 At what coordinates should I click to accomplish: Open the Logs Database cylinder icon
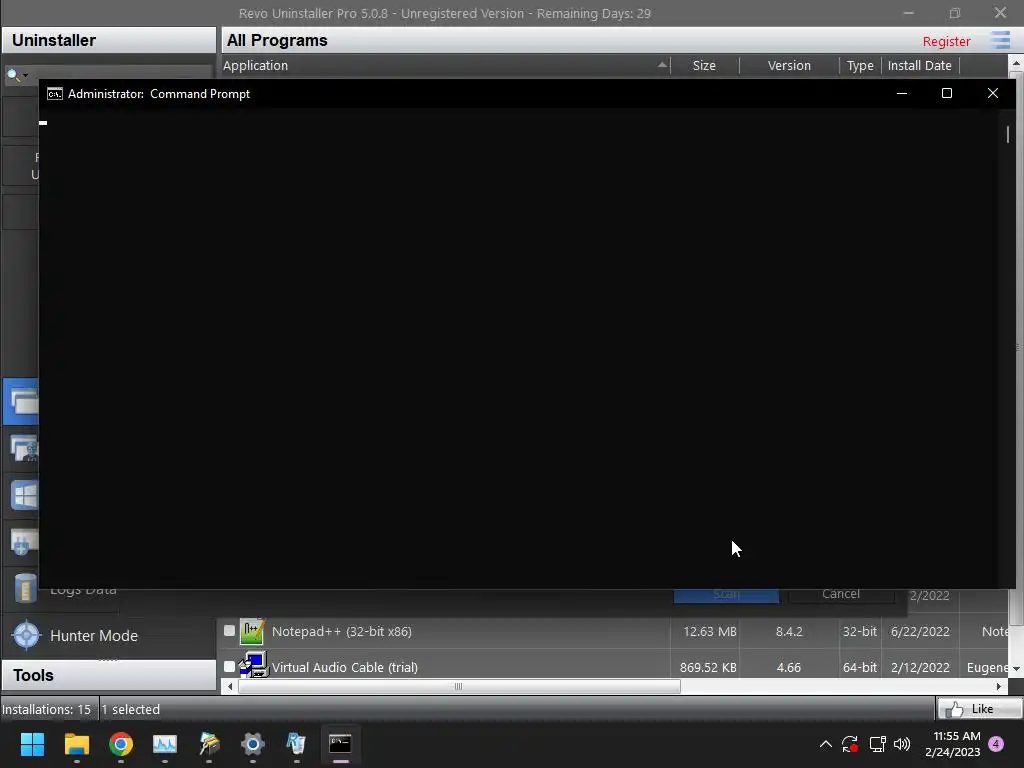click(25, 588)
